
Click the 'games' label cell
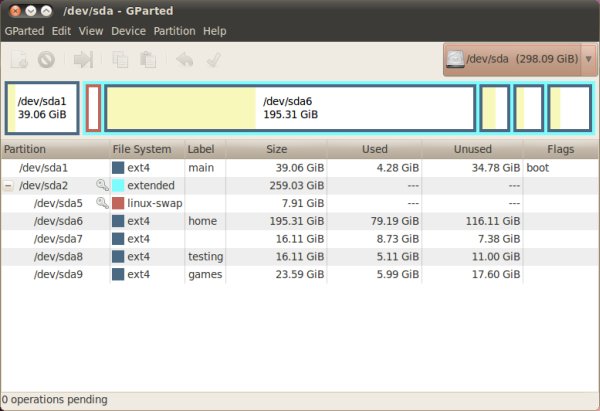click(x=205, y=275)
